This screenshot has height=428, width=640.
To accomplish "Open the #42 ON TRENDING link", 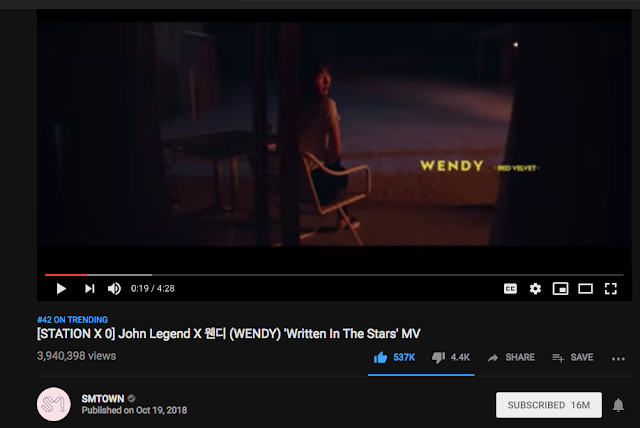I will pos(72,320).
